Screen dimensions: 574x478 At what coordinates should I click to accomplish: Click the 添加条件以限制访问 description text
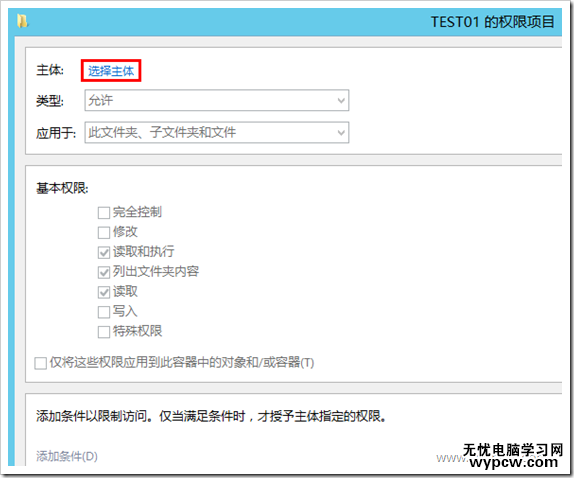[x=211, y=416]
